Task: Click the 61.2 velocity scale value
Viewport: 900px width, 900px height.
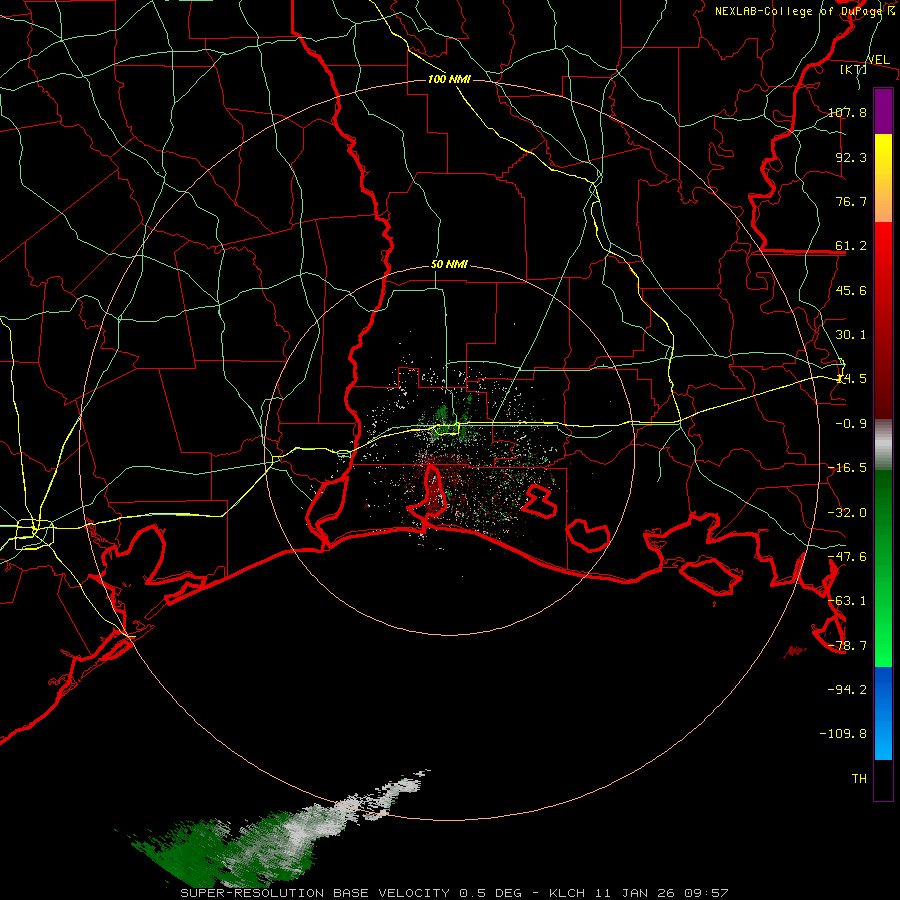Action: (851, 246)
